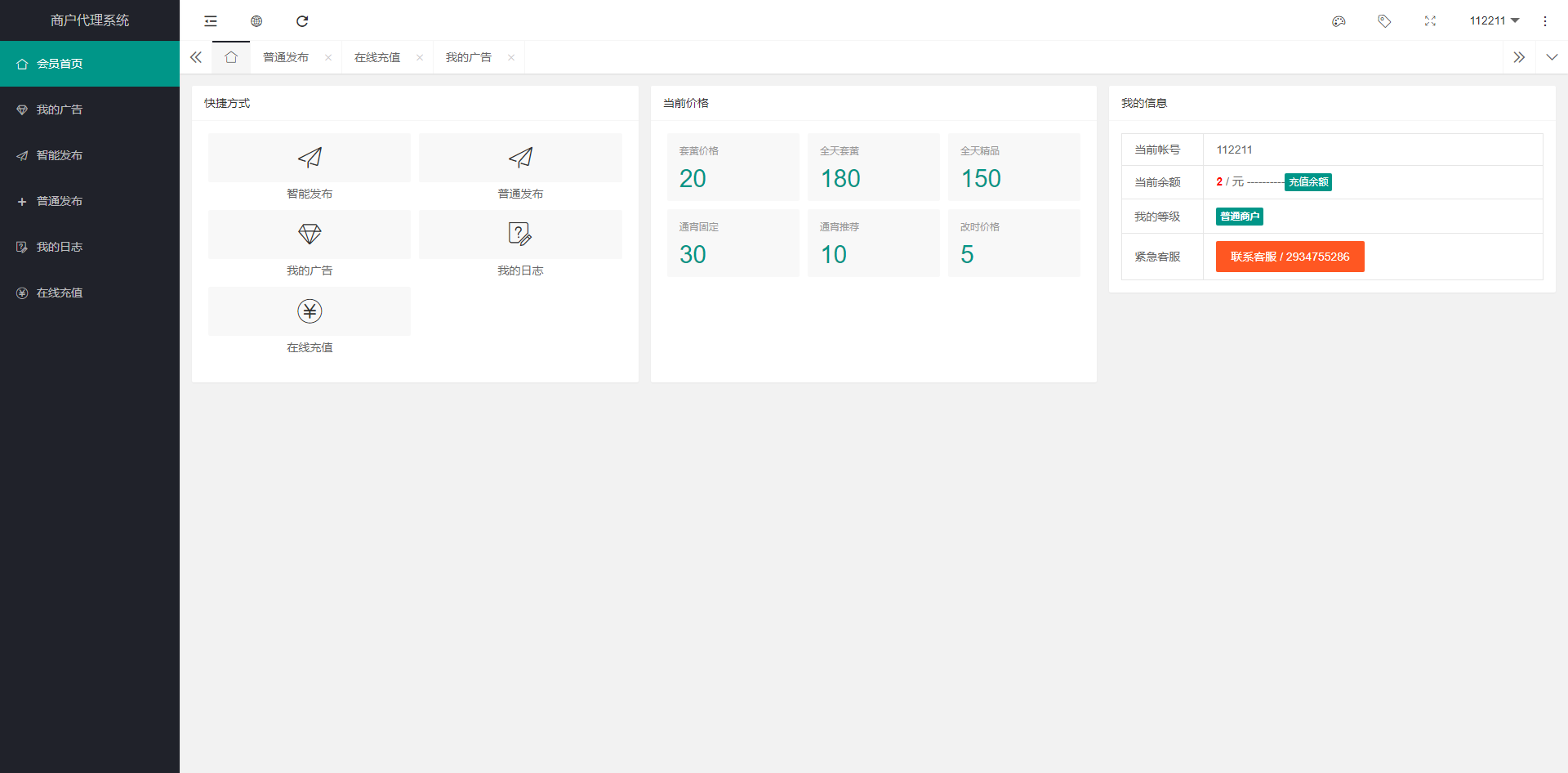Close the 在线充值 tab
The width and height of the screenshot is (1568, 773).
click(x=420, y=57)
